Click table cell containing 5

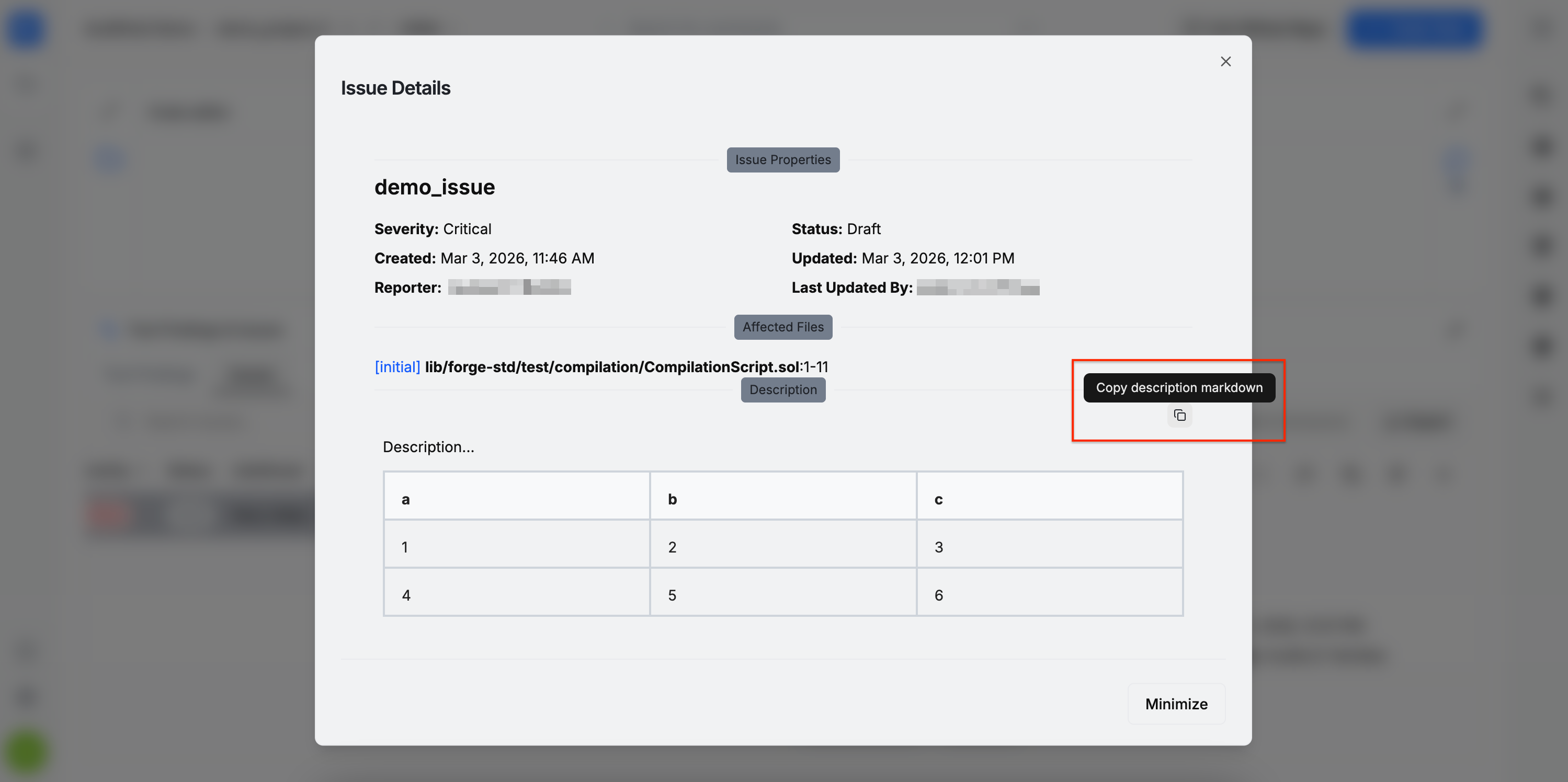(782, 595)
